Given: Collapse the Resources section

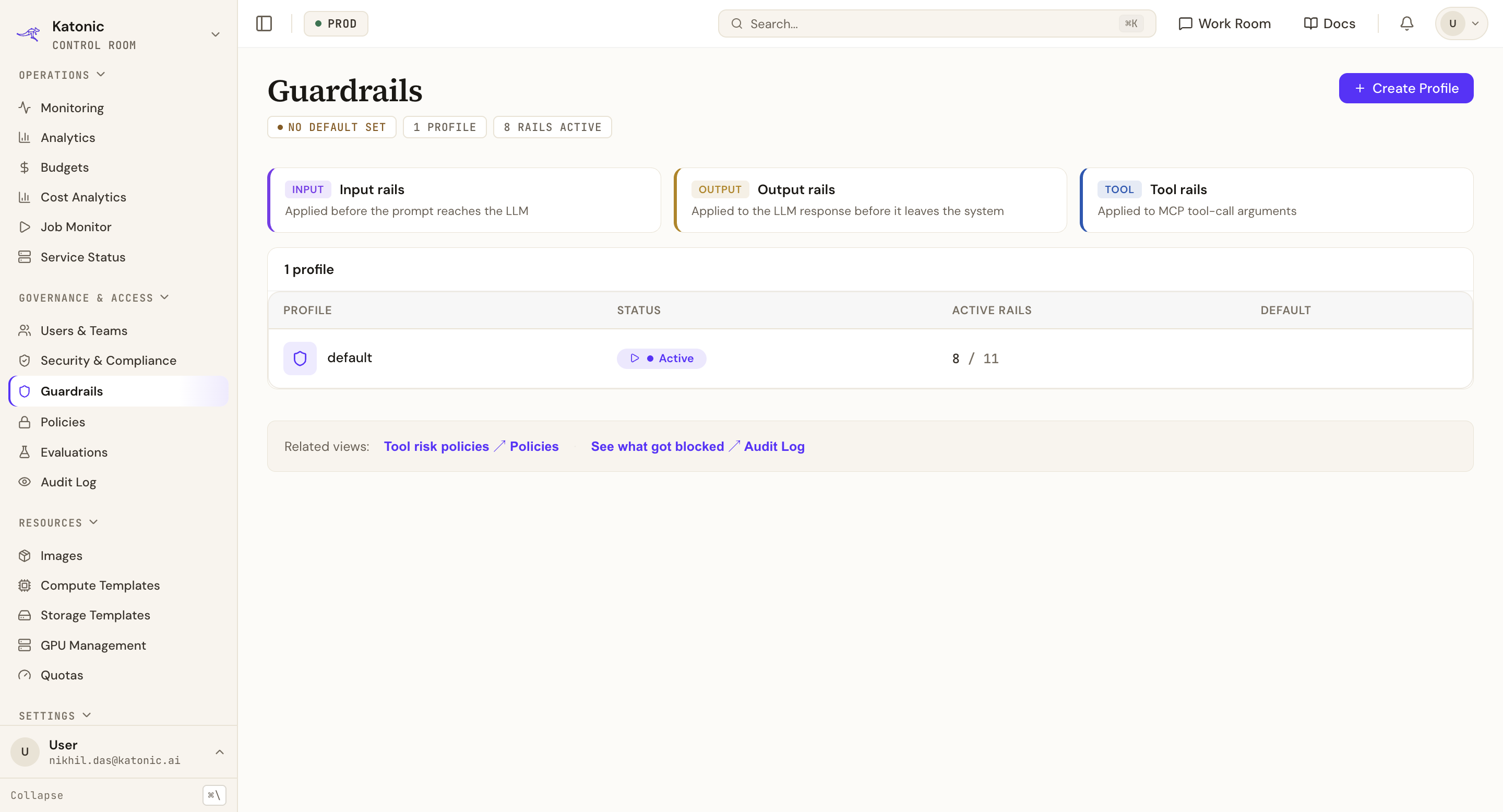Looking at the screenshot, I should pyautogui.click(x=93, y=522).
